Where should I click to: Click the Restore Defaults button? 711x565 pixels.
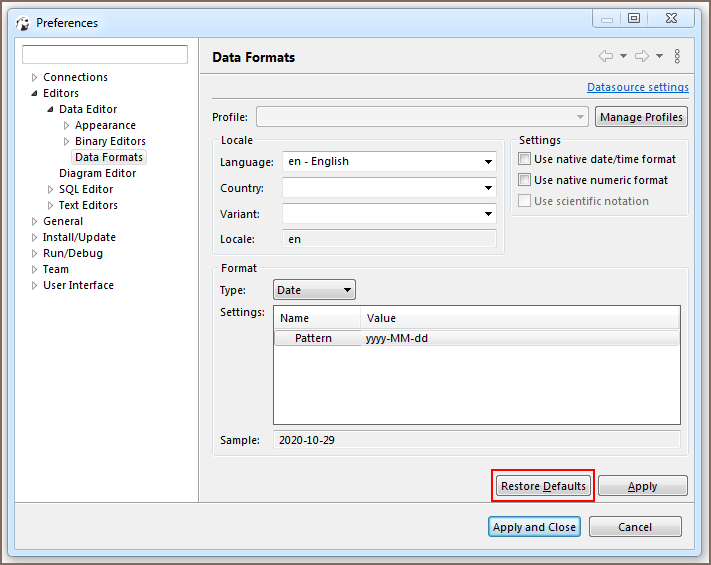(x=543, y=486)
